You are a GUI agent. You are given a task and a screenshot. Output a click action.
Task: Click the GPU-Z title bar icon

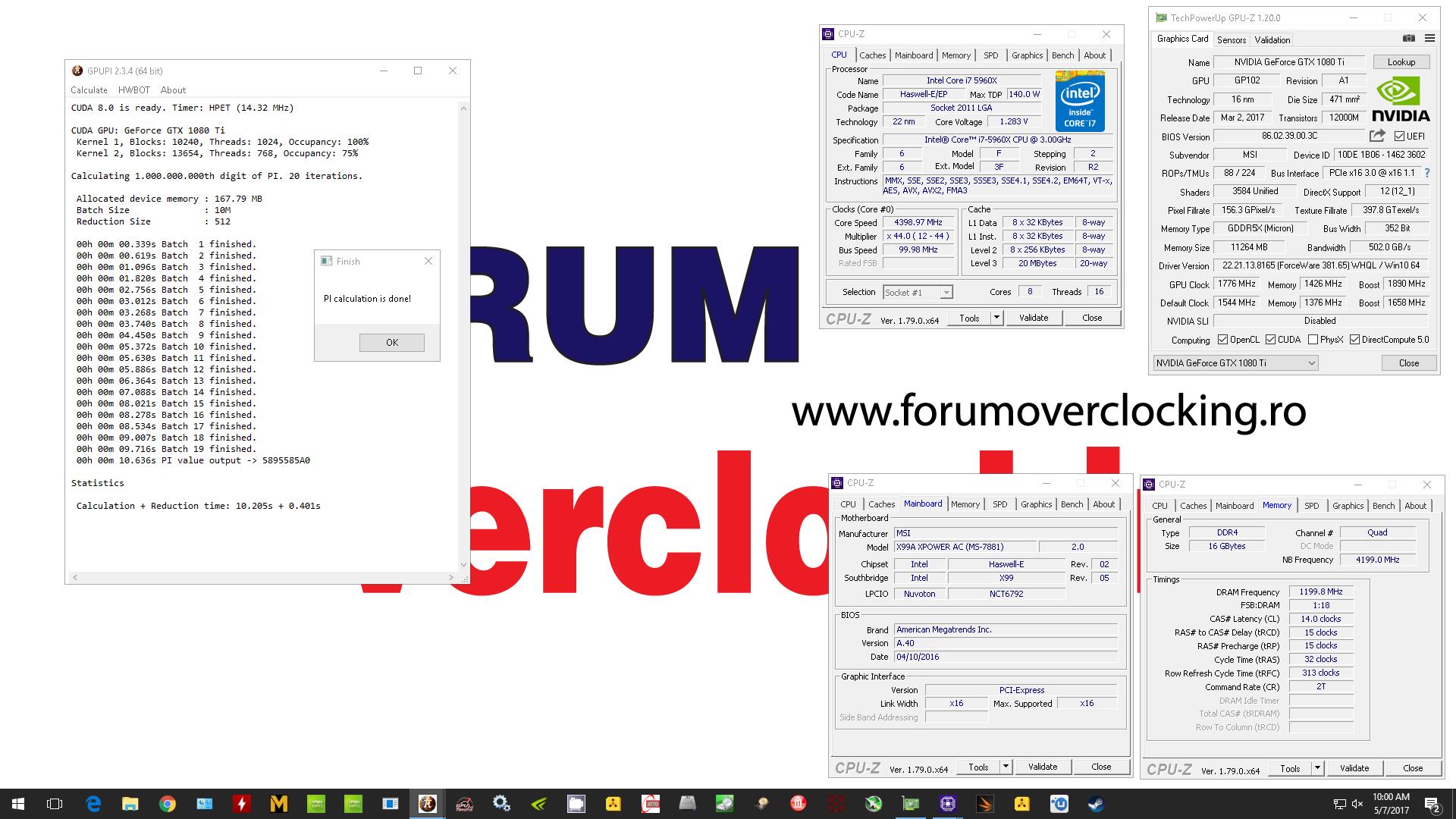[x=1161, y=17]
